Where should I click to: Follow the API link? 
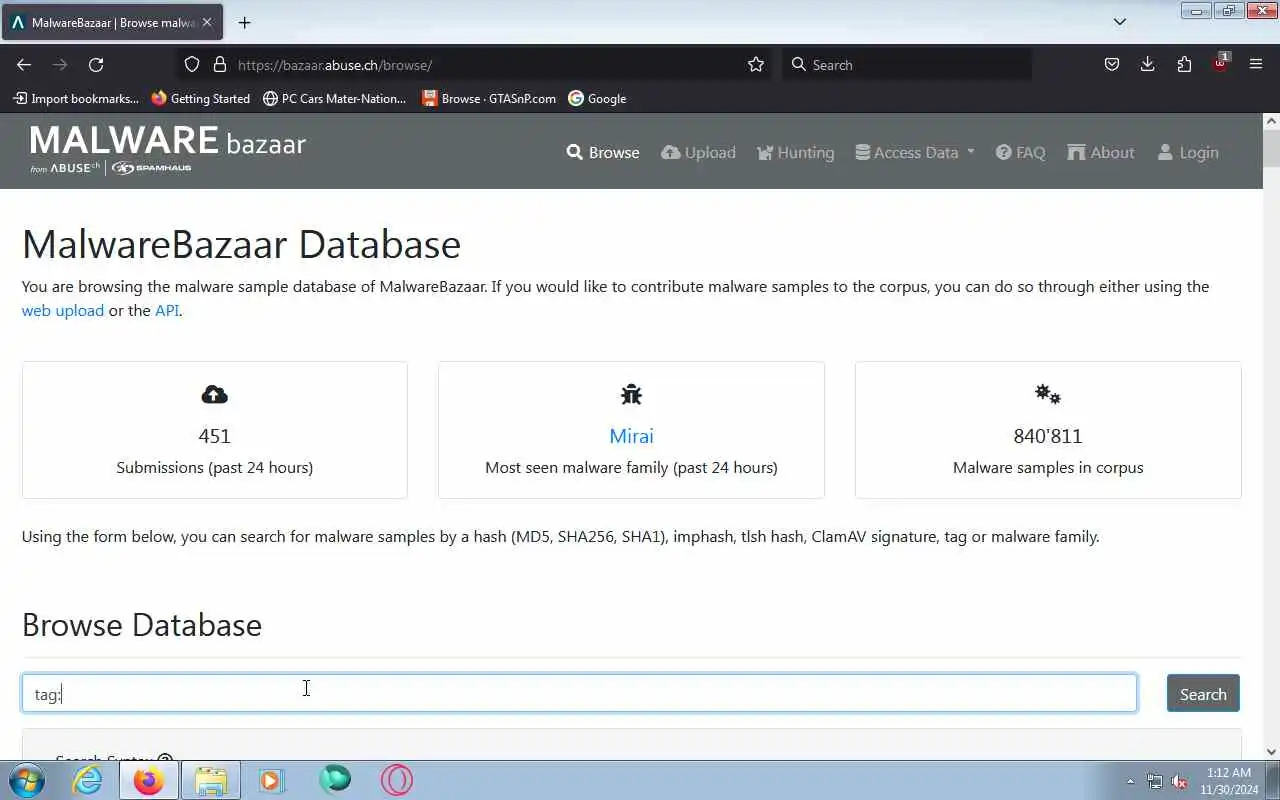(167, 310)
